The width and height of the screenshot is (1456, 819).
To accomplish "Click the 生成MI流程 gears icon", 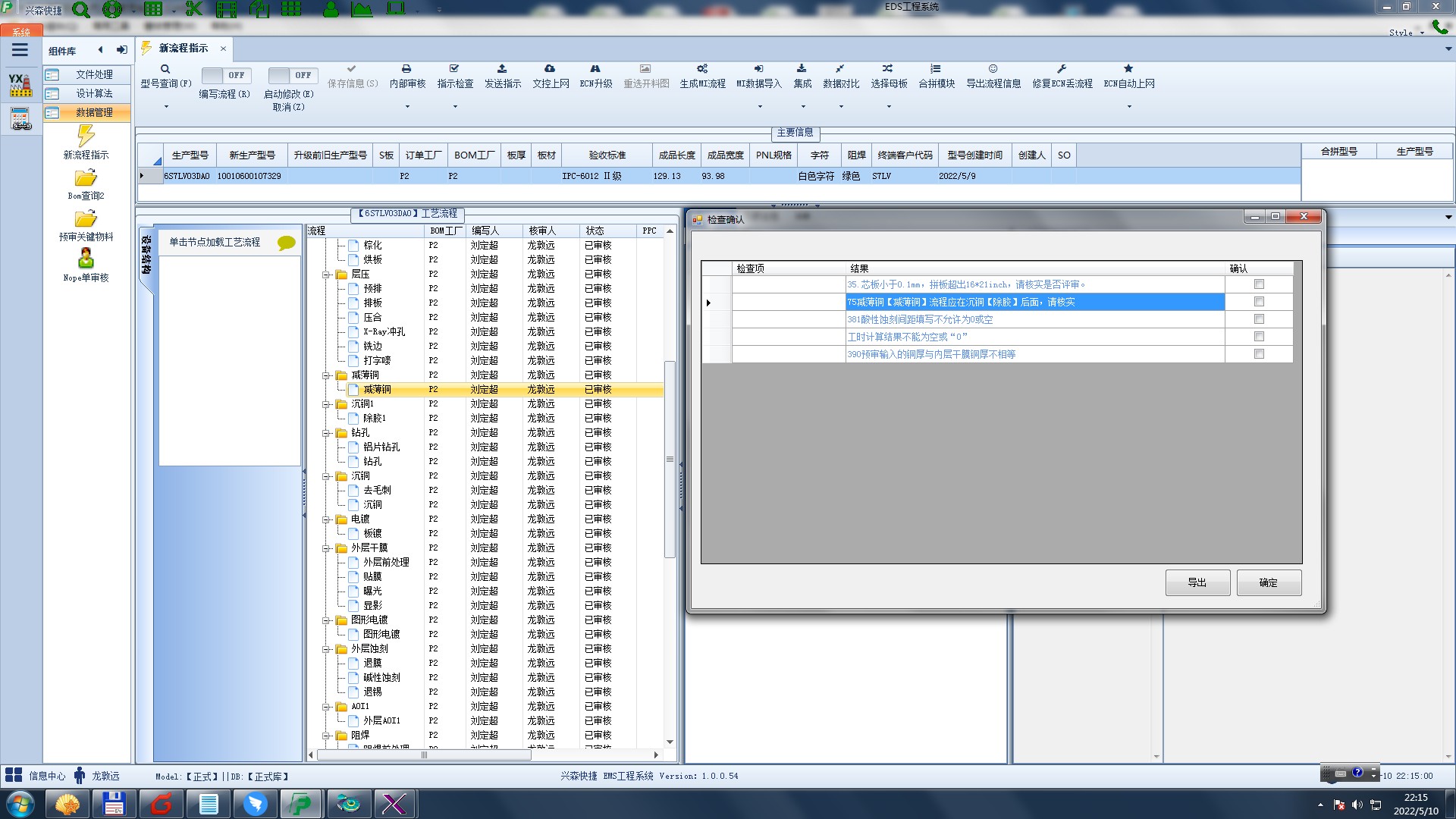I will click(x=702, y=69).
